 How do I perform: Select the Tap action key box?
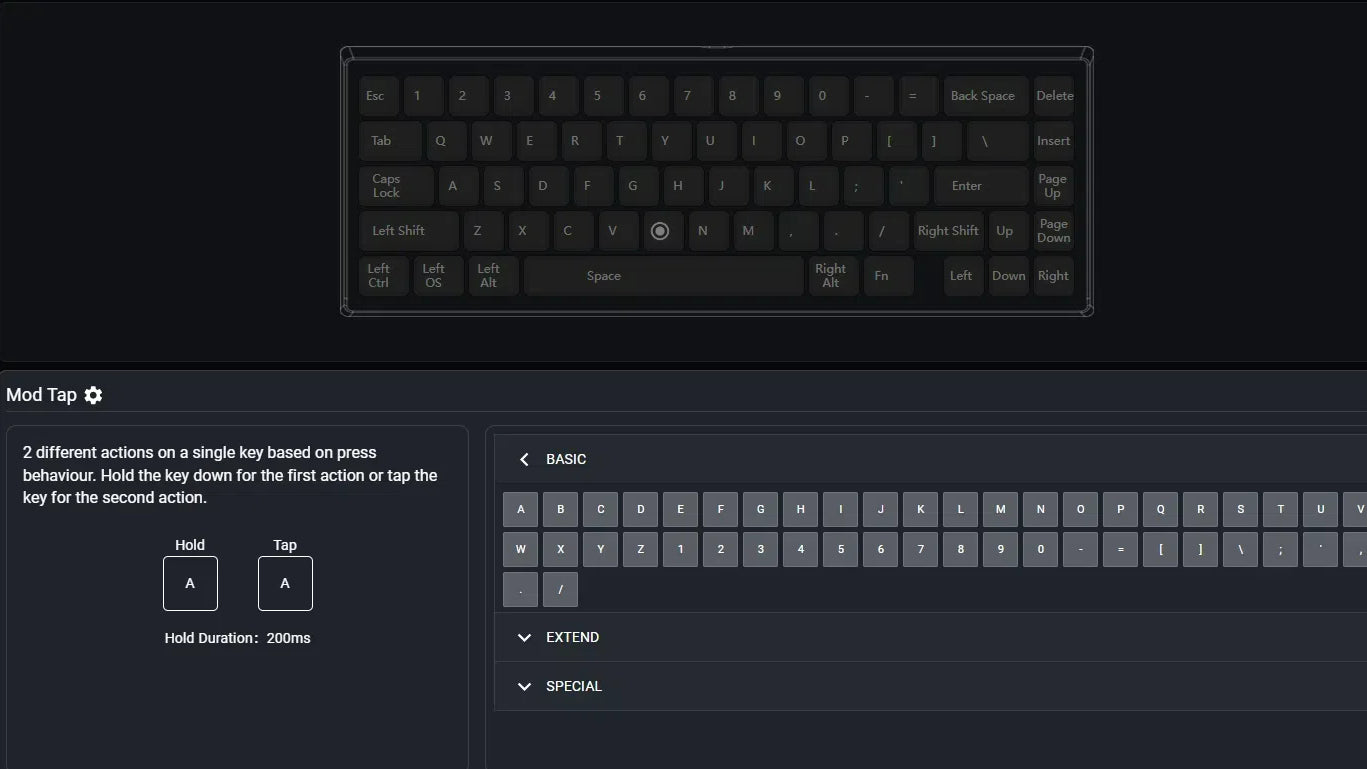pos(285,583)
